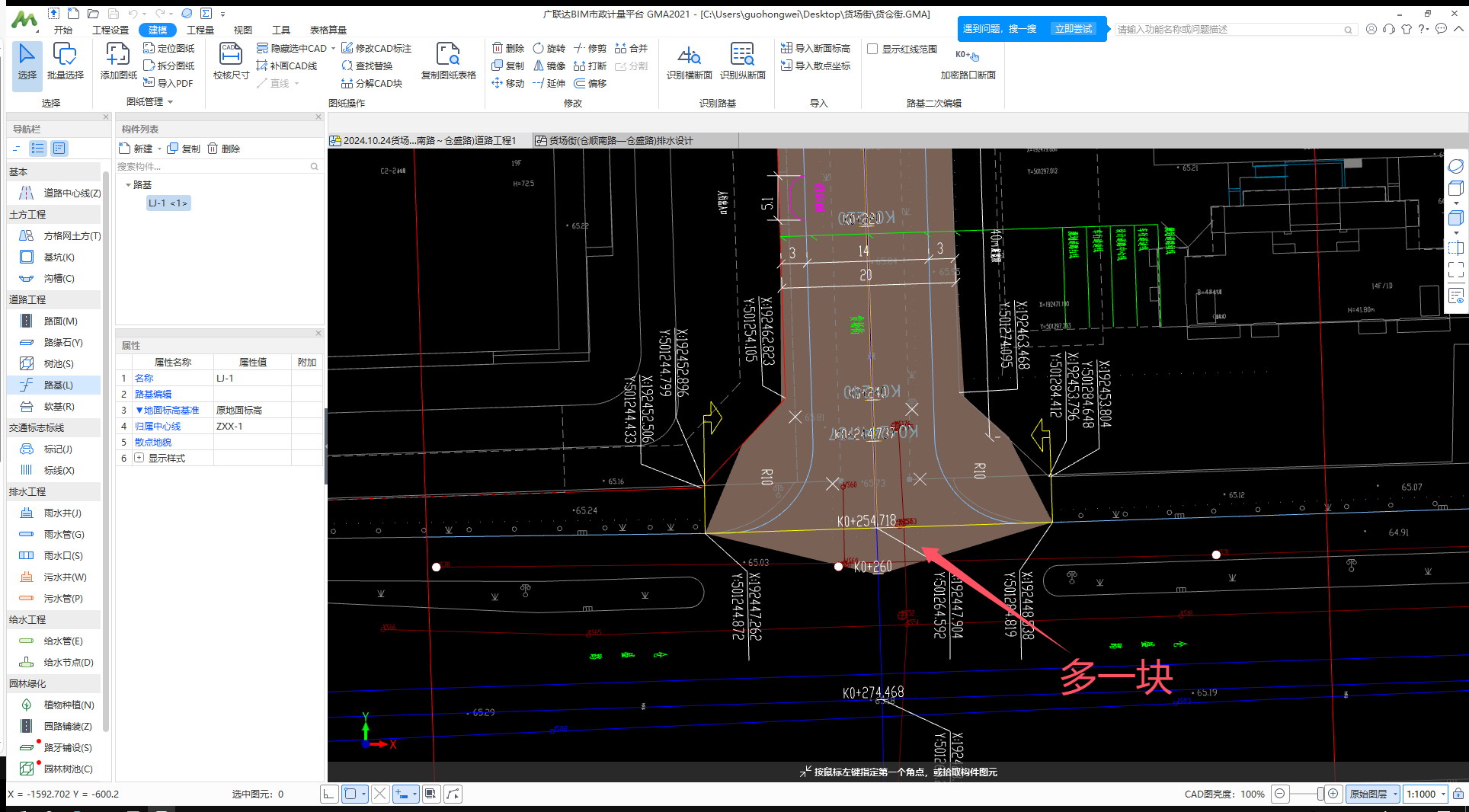Select the 打断 break tool
This screenshot has height=812, width=1469.
click(590, 66)
